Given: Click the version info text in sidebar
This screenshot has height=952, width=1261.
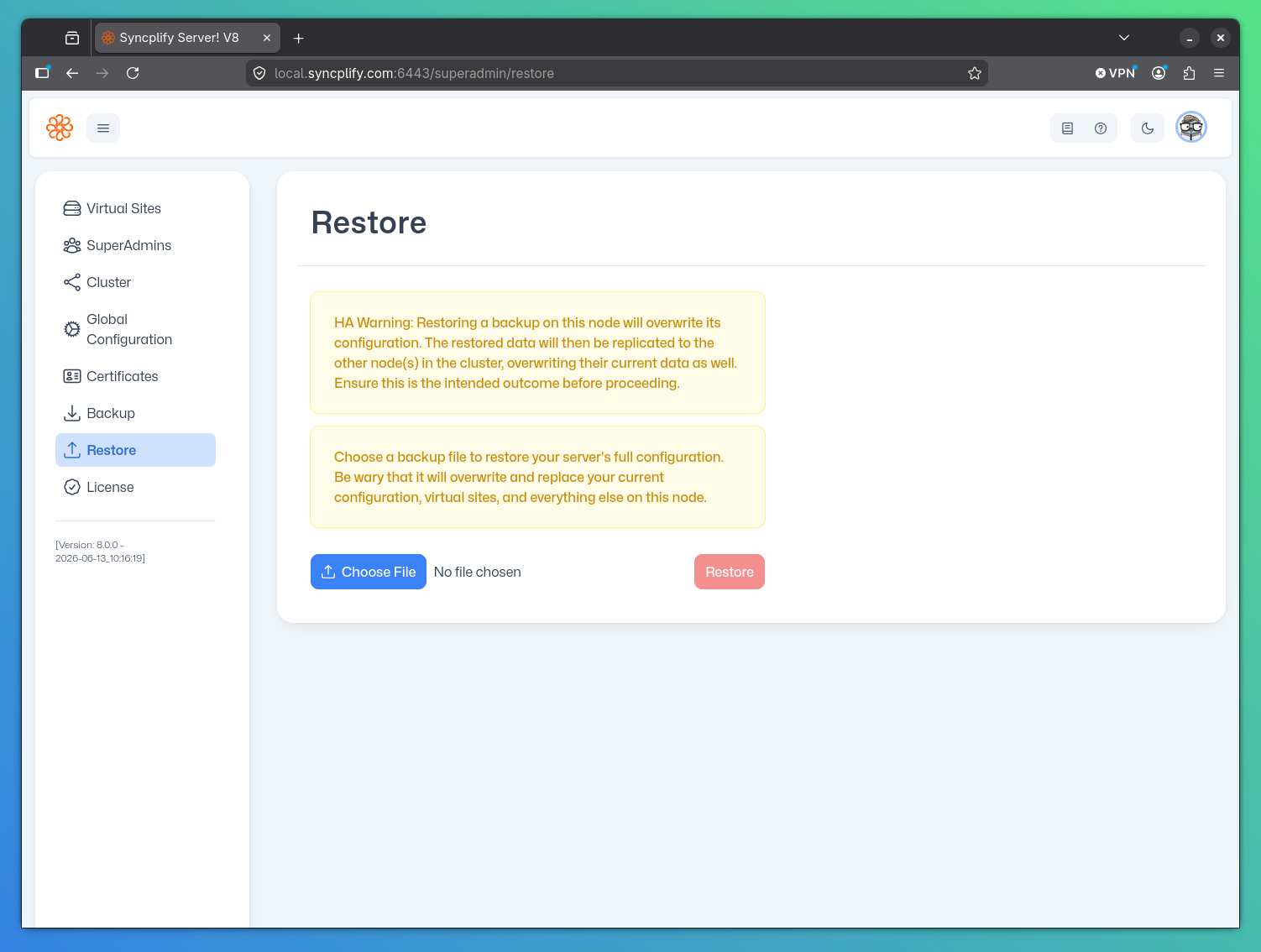Looking at the screenshot, I should tap(100, 552).
